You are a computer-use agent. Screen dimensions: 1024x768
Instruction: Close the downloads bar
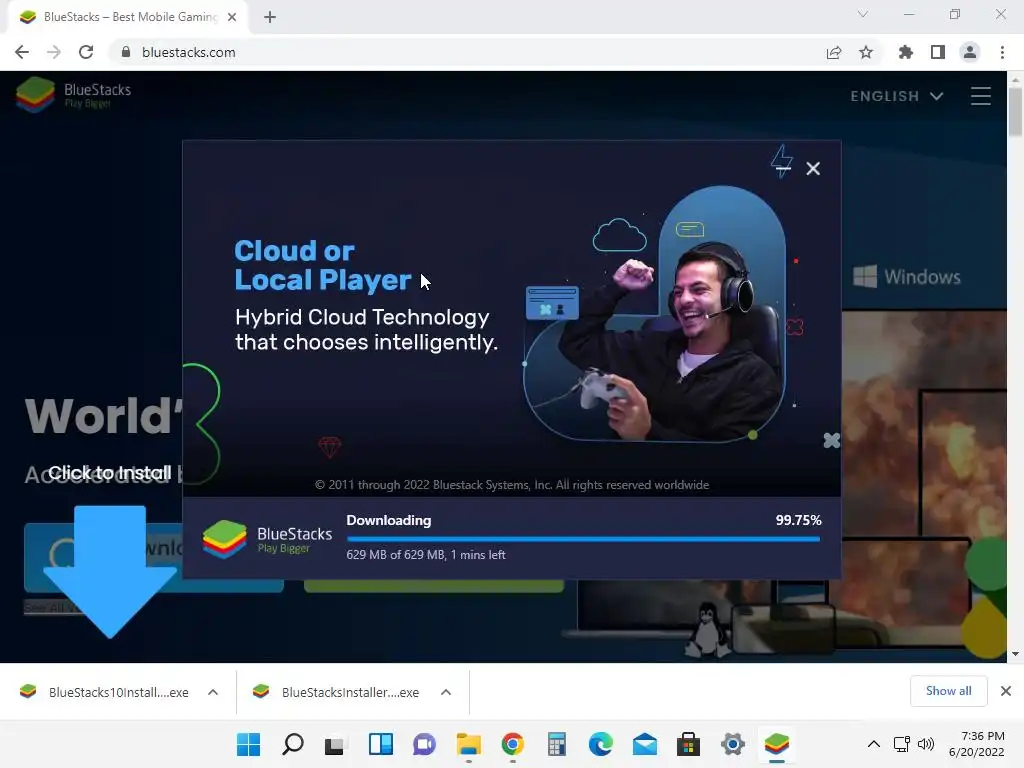click(x=1006, y=691)
